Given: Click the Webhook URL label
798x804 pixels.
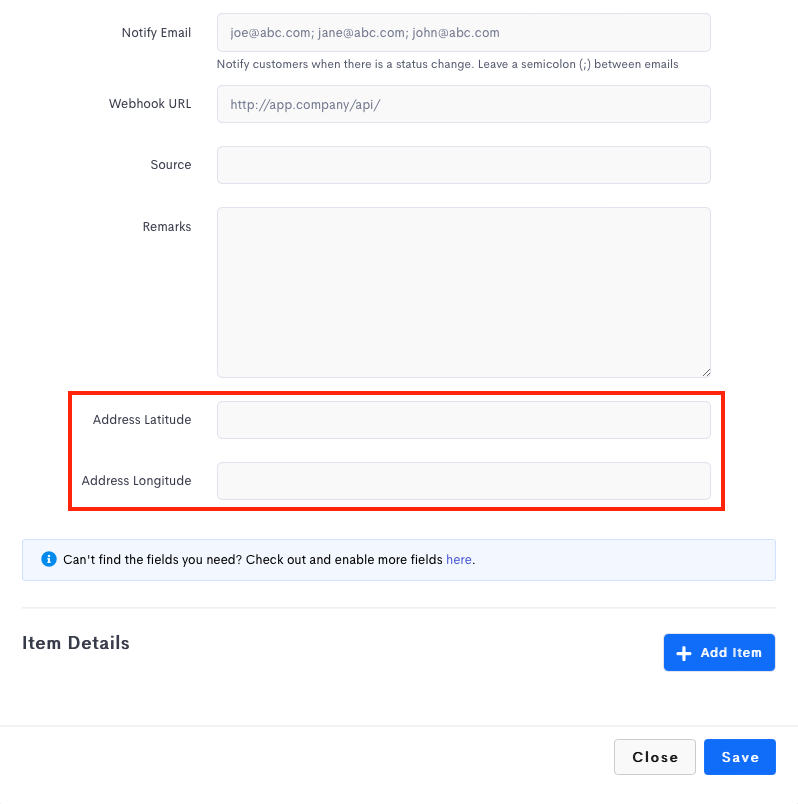Looking at the screenshot, I should click(150, 104).
